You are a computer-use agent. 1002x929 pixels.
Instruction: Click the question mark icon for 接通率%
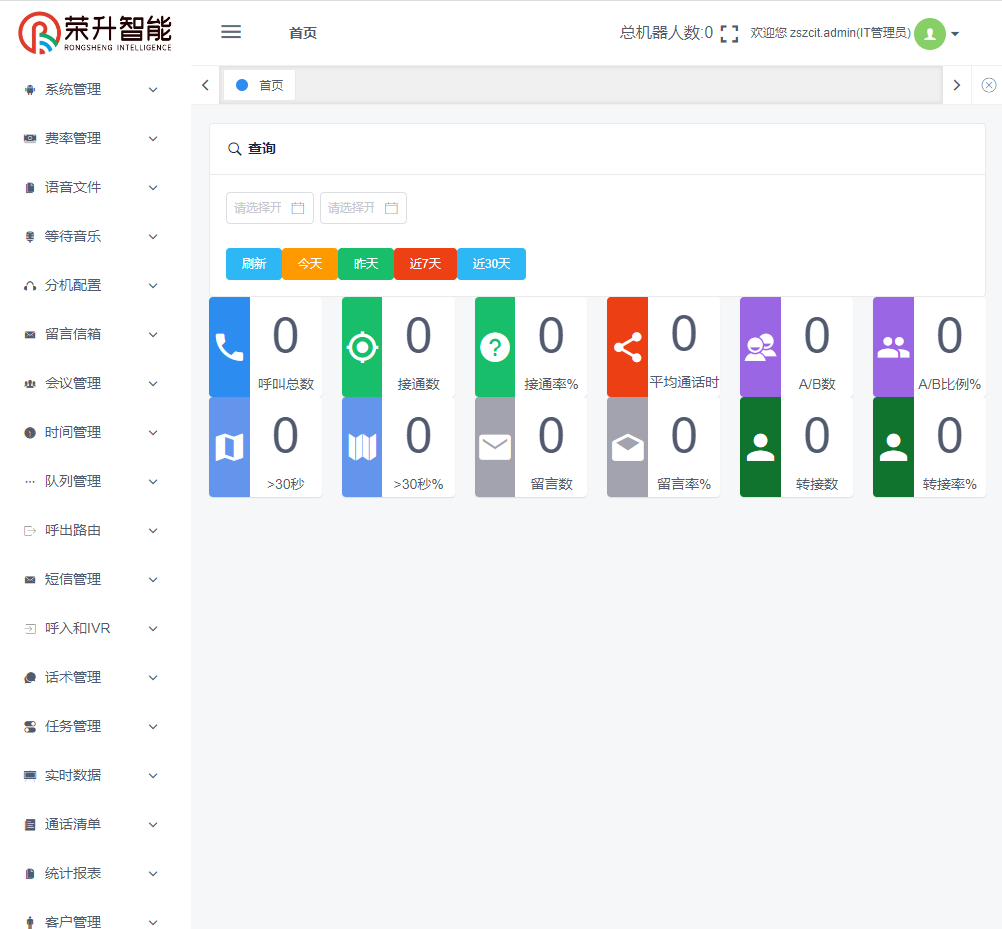495,348
